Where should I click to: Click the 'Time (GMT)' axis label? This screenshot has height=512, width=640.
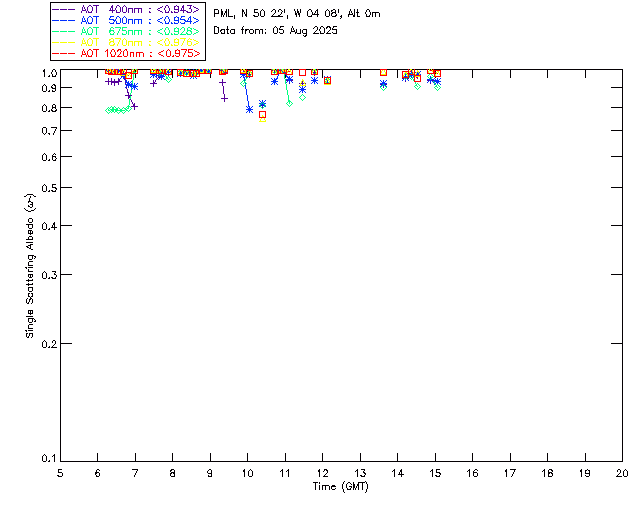pyautogui.click(x=340, y=487)
